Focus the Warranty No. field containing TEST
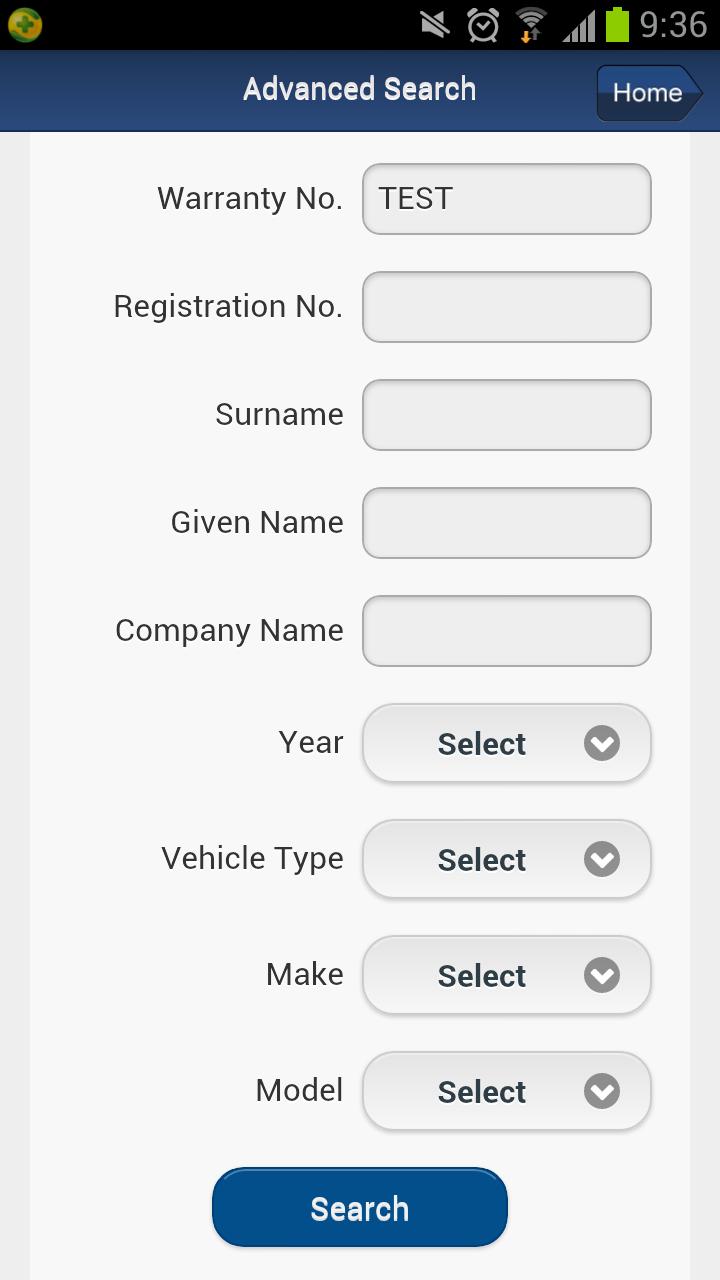720x1280 pixels. click(506, 199)
